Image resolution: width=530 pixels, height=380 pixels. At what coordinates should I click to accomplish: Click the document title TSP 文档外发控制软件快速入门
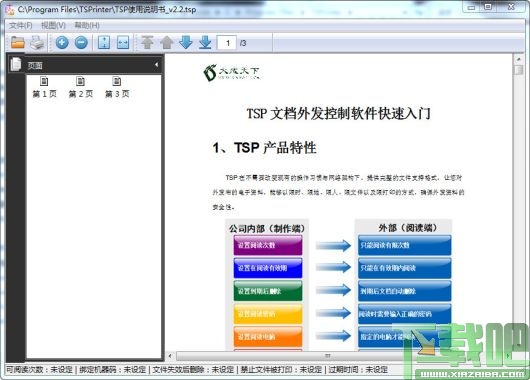[339, 114]
